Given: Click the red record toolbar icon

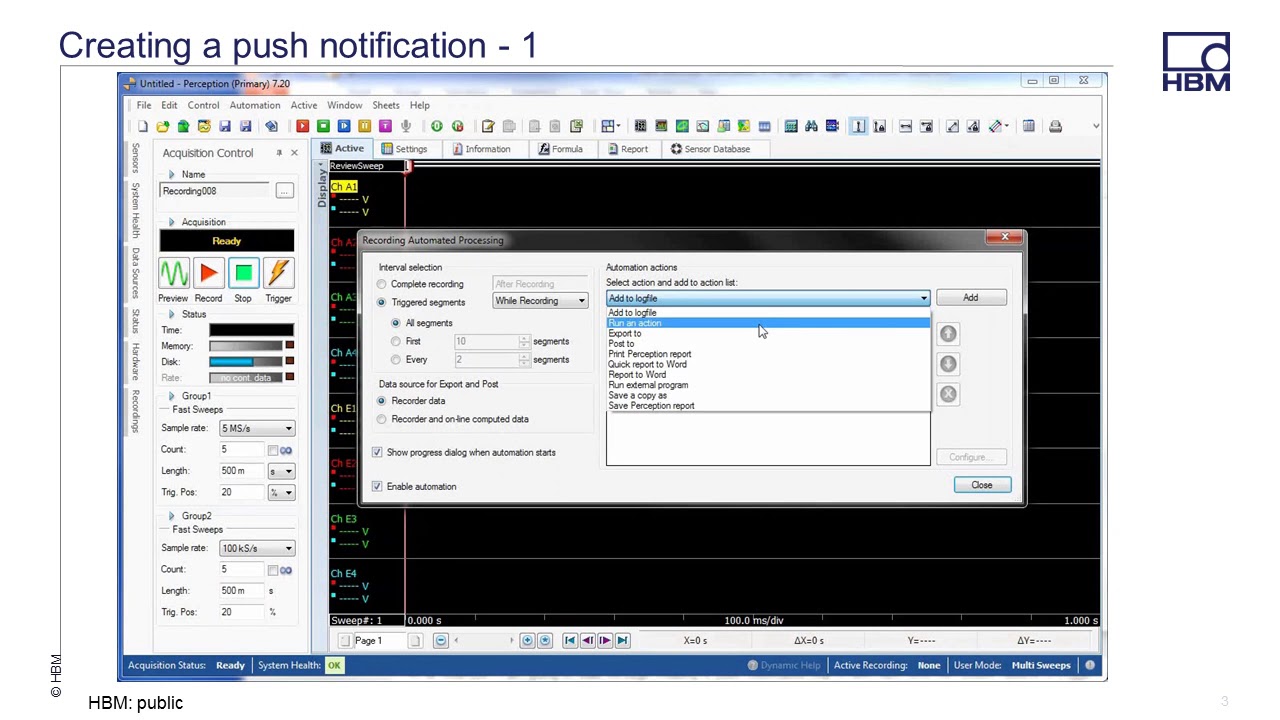Looking at the screenshot, I should pos(302,126).
